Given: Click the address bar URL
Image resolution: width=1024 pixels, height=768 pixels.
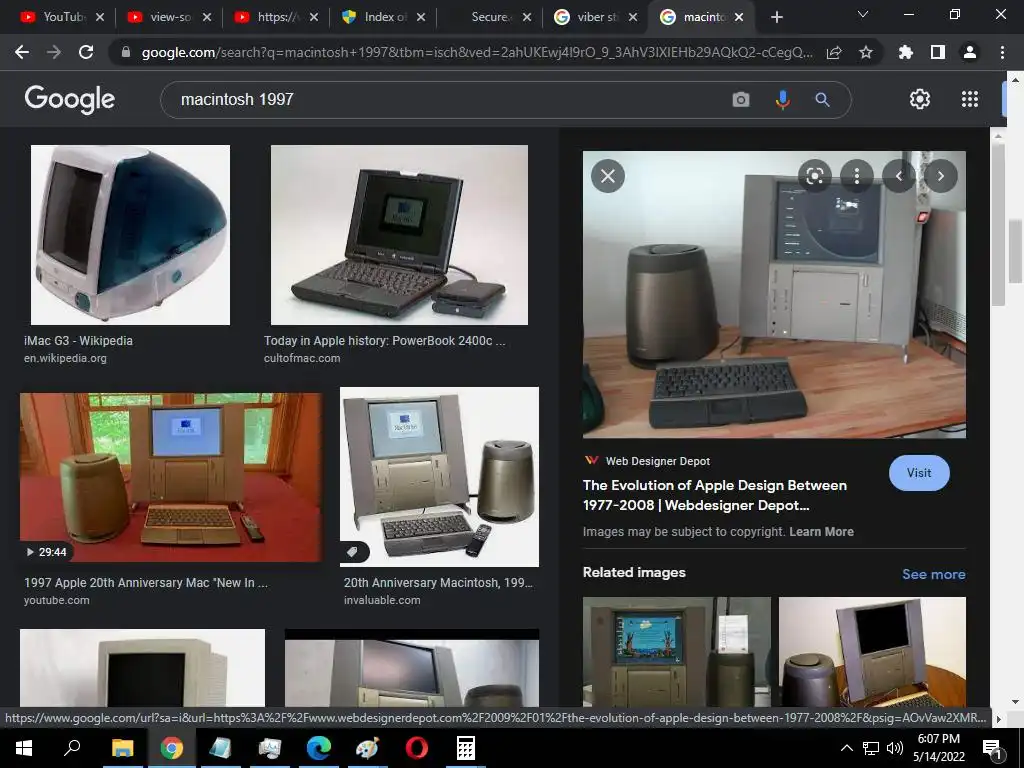Looking at the screenshot, I should tap(477, 52).
